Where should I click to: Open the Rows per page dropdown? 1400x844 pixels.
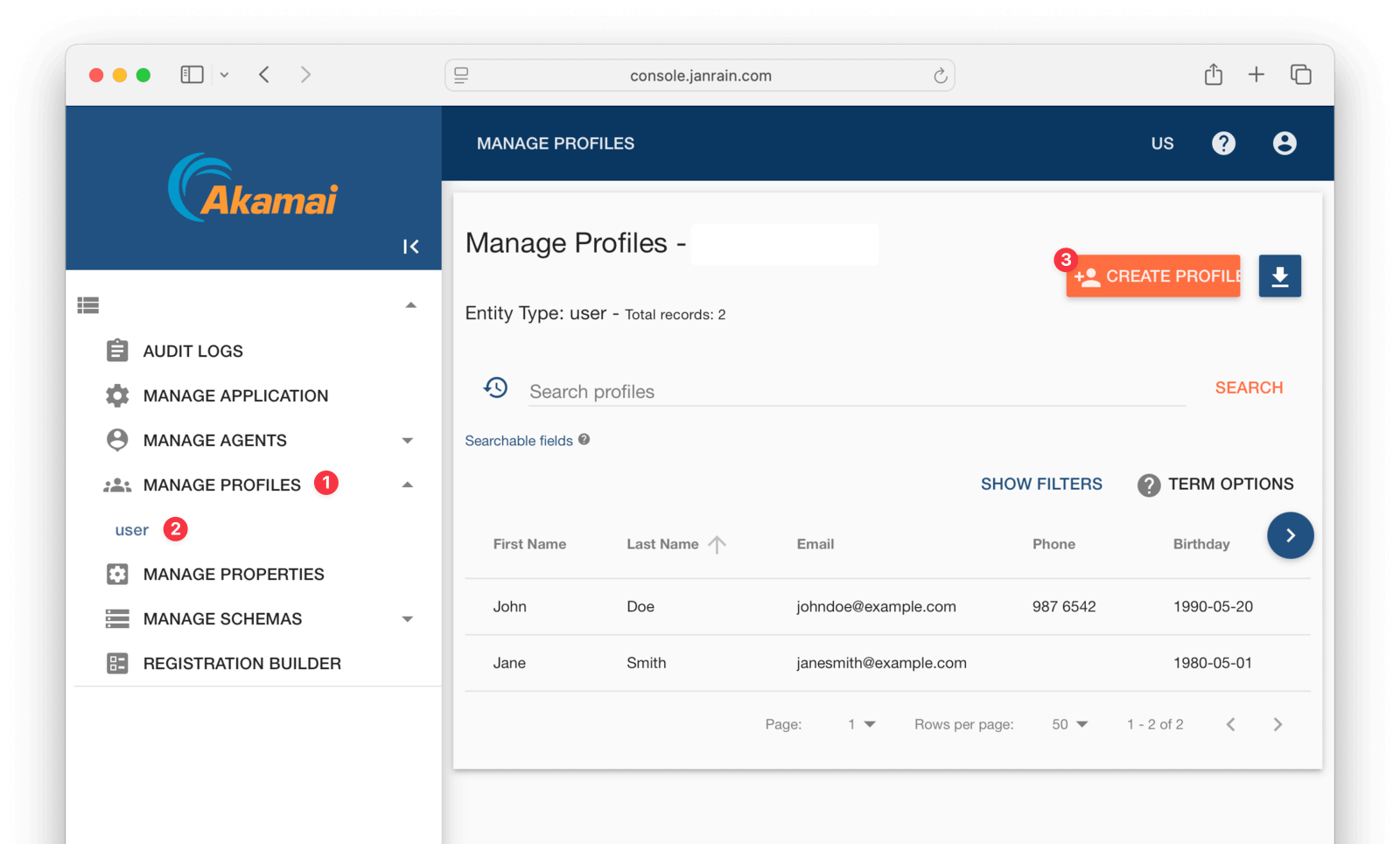1069,724
